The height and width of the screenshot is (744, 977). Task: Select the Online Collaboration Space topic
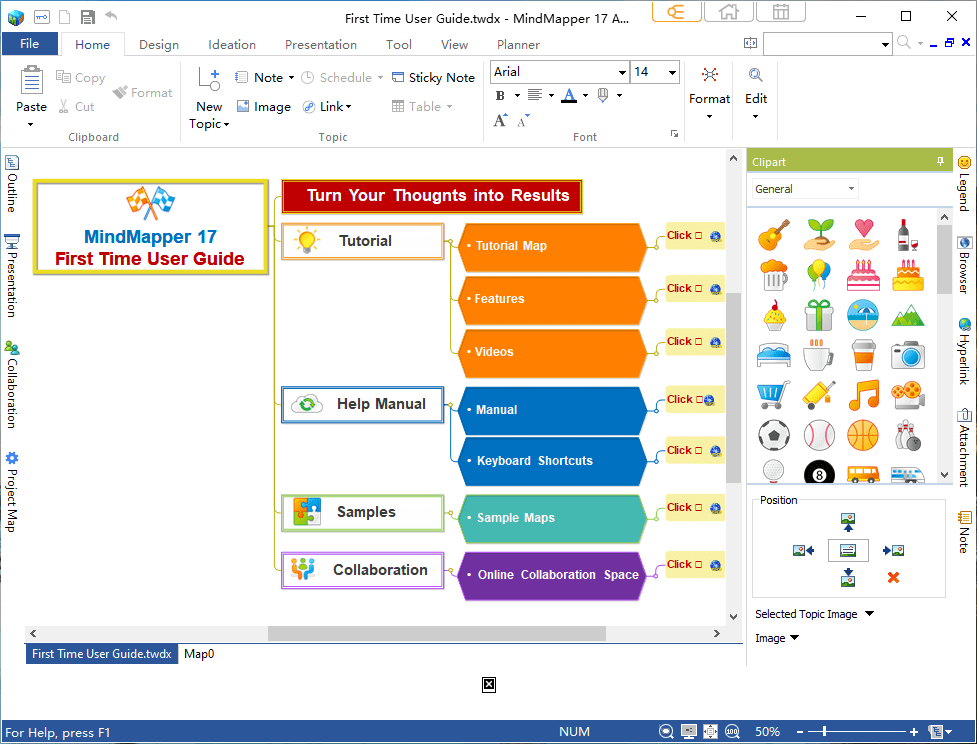tap(552, 575)
